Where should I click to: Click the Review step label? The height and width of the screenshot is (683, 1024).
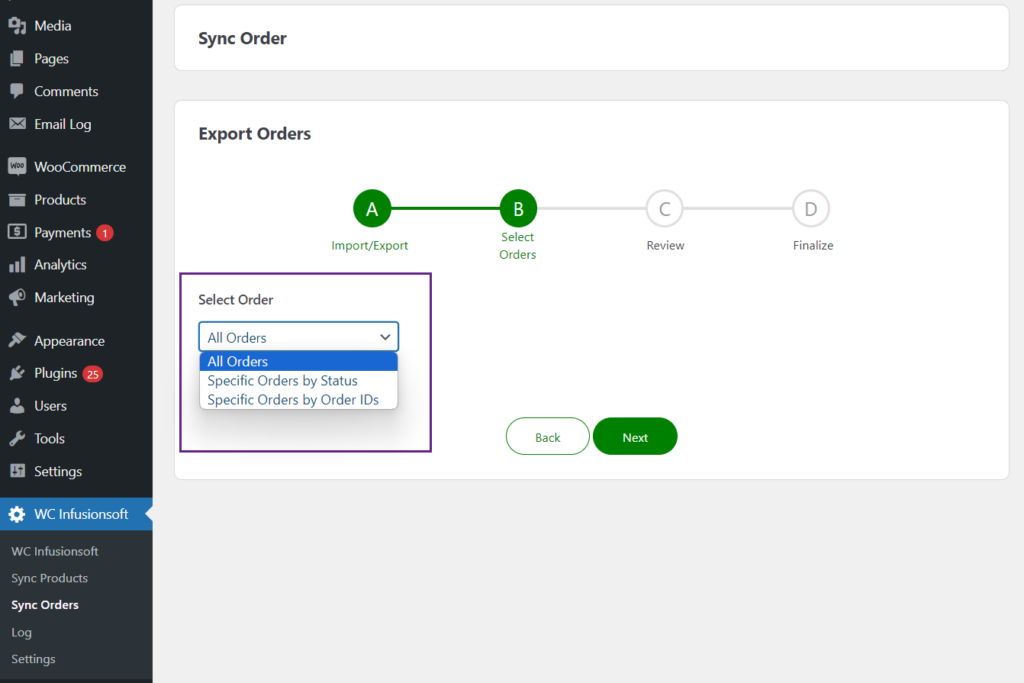click(665, 246)
